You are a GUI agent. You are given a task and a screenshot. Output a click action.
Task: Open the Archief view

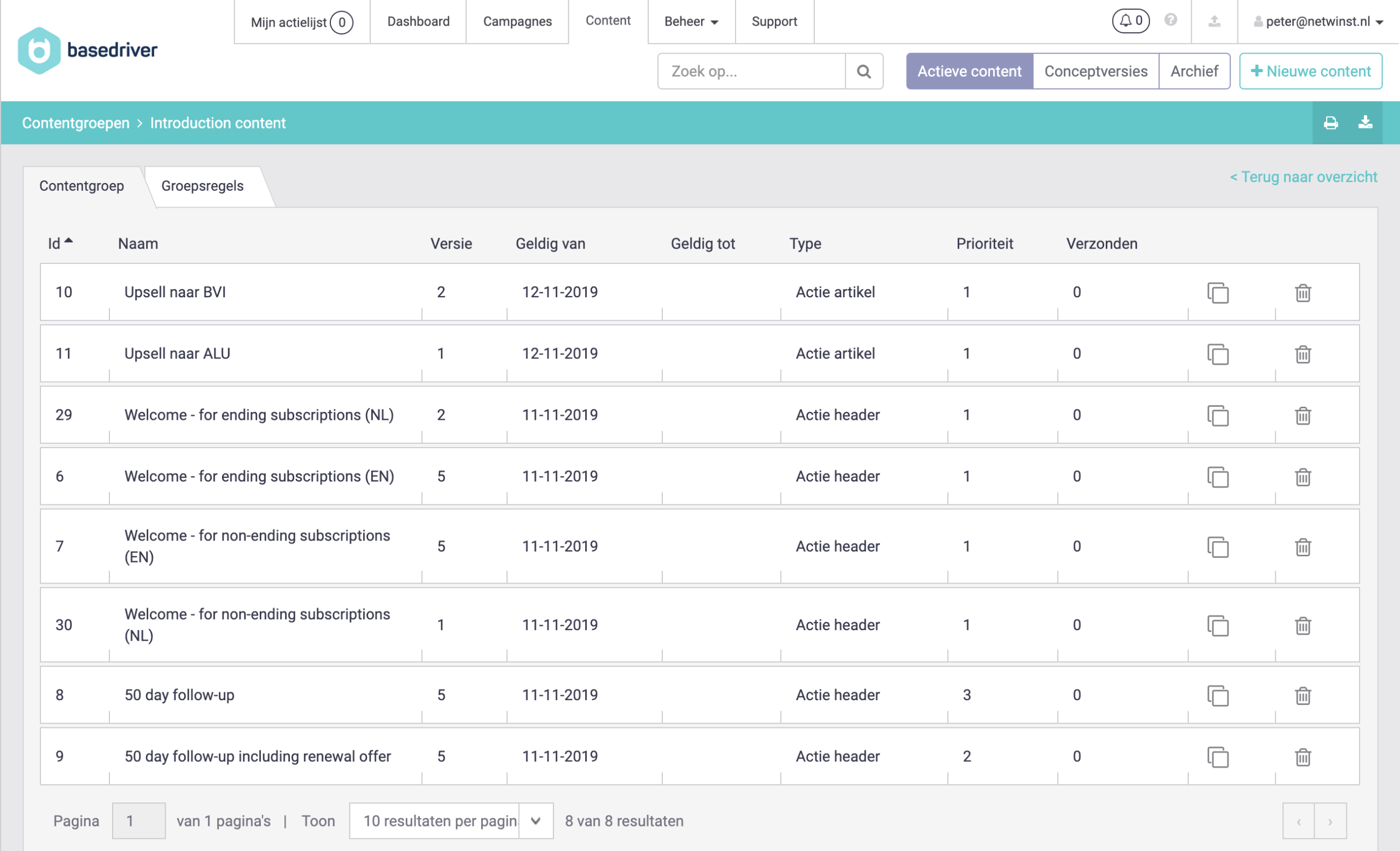(x=1194, y=72)
